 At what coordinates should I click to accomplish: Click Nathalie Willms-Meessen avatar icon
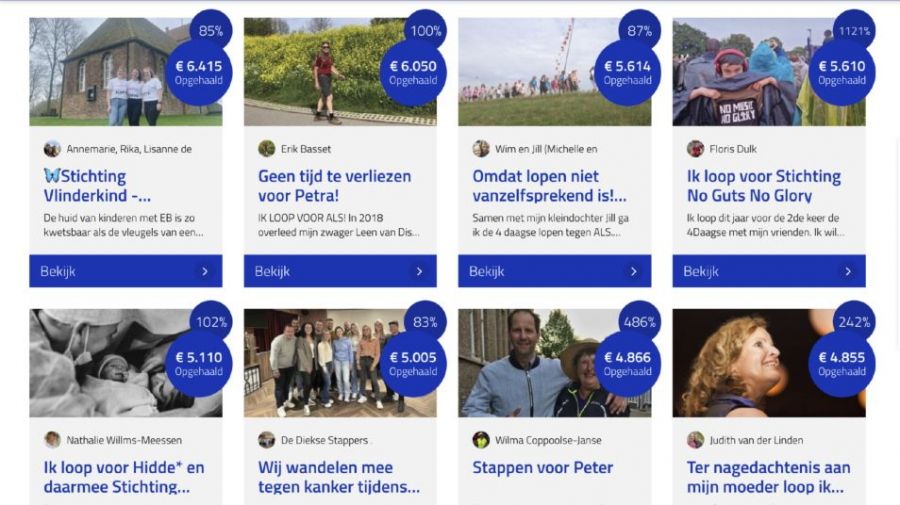coord(52,440)
